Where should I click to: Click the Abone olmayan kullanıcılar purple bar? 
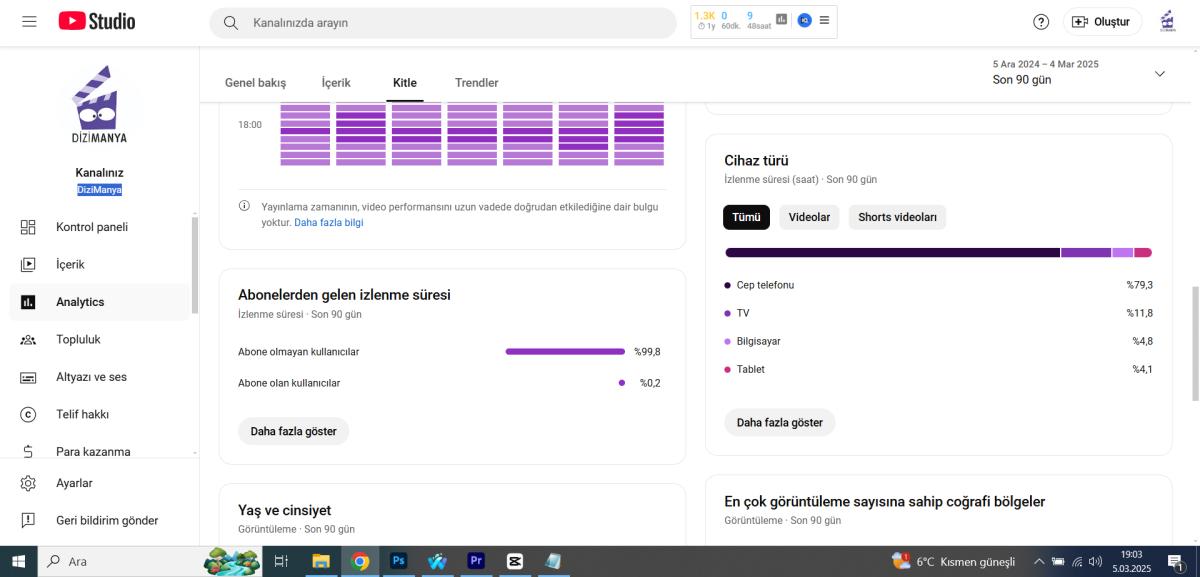tap(565, 352)
